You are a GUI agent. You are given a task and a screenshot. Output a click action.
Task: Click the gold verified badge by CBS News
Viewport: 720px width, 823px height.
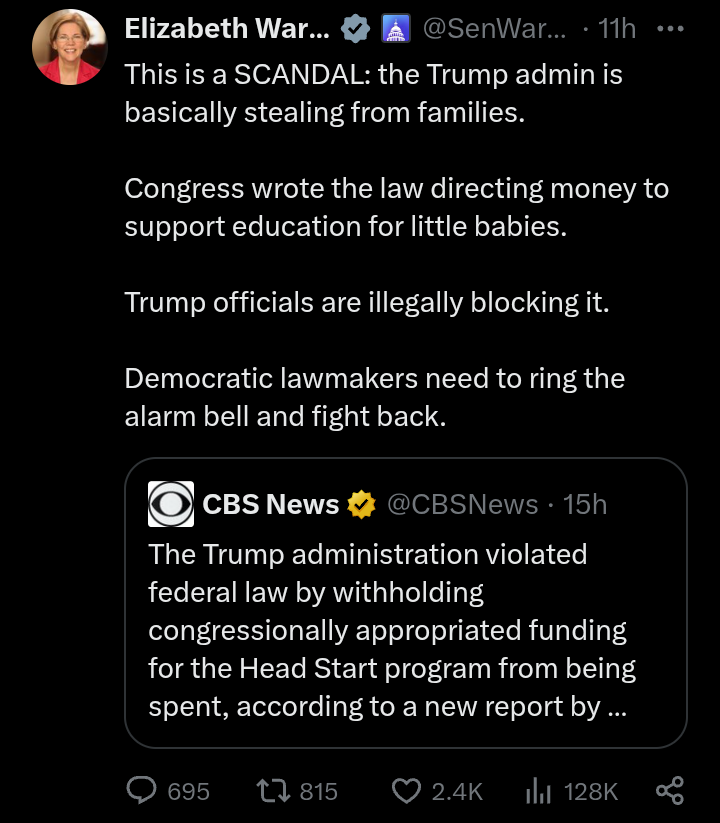(360, 504)
